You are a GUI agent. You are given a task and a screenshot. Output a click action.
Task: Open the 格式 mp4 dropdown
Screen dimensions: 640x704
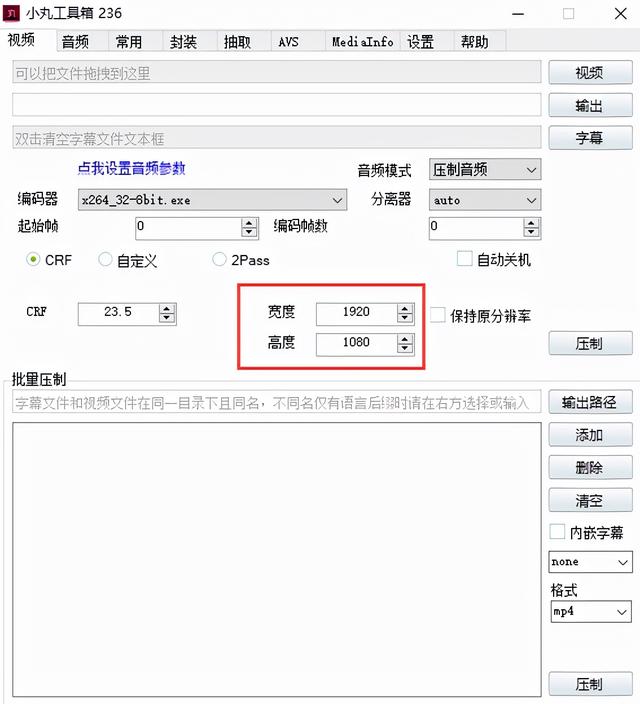pyautogui.click(x=591, y=612)
